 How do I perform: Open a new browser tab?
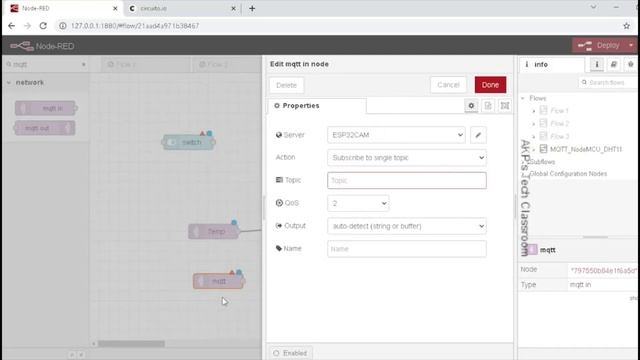coord(252,8)
